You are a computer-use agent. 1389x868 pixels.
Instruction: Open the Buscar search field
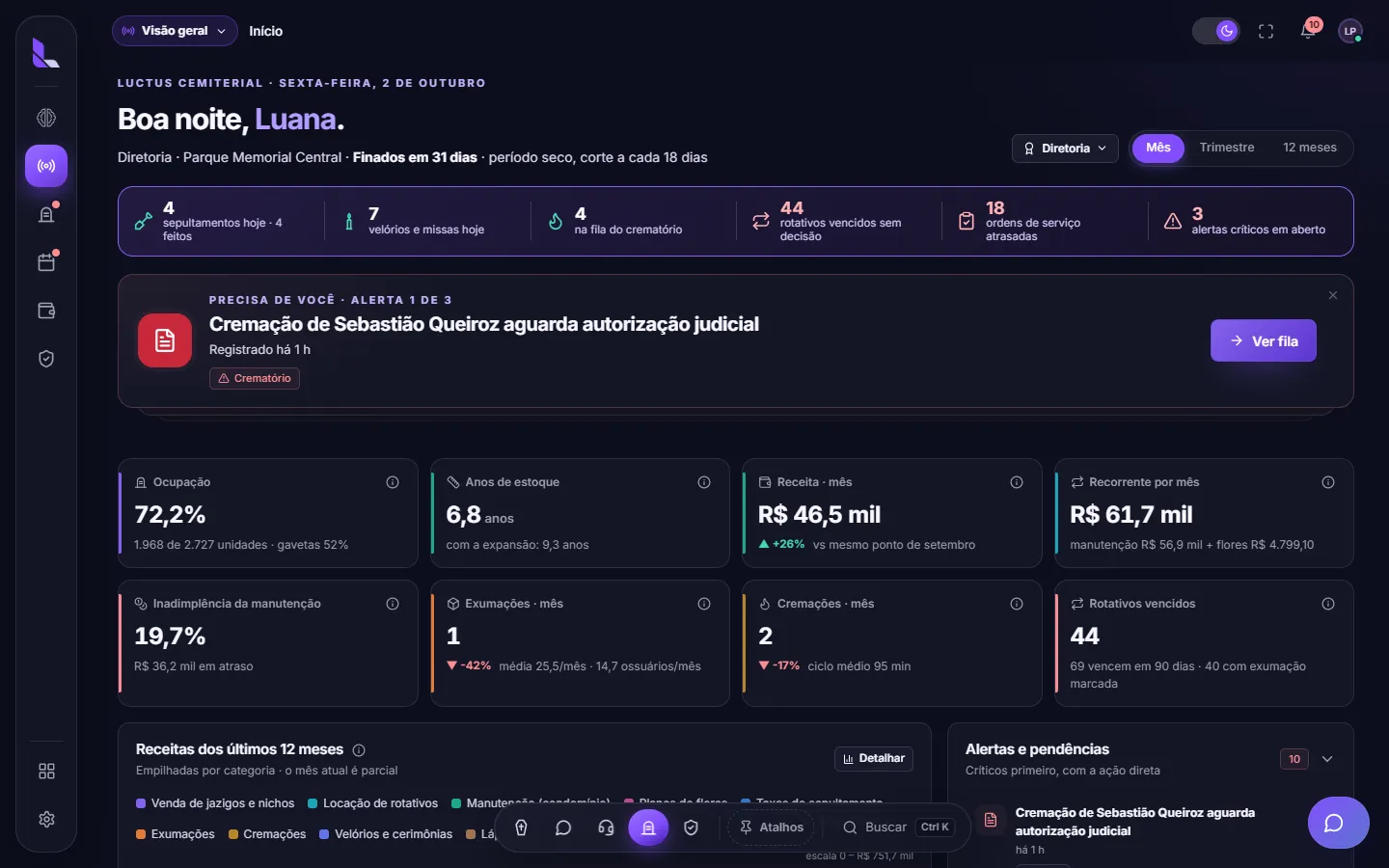pos(898,827)
